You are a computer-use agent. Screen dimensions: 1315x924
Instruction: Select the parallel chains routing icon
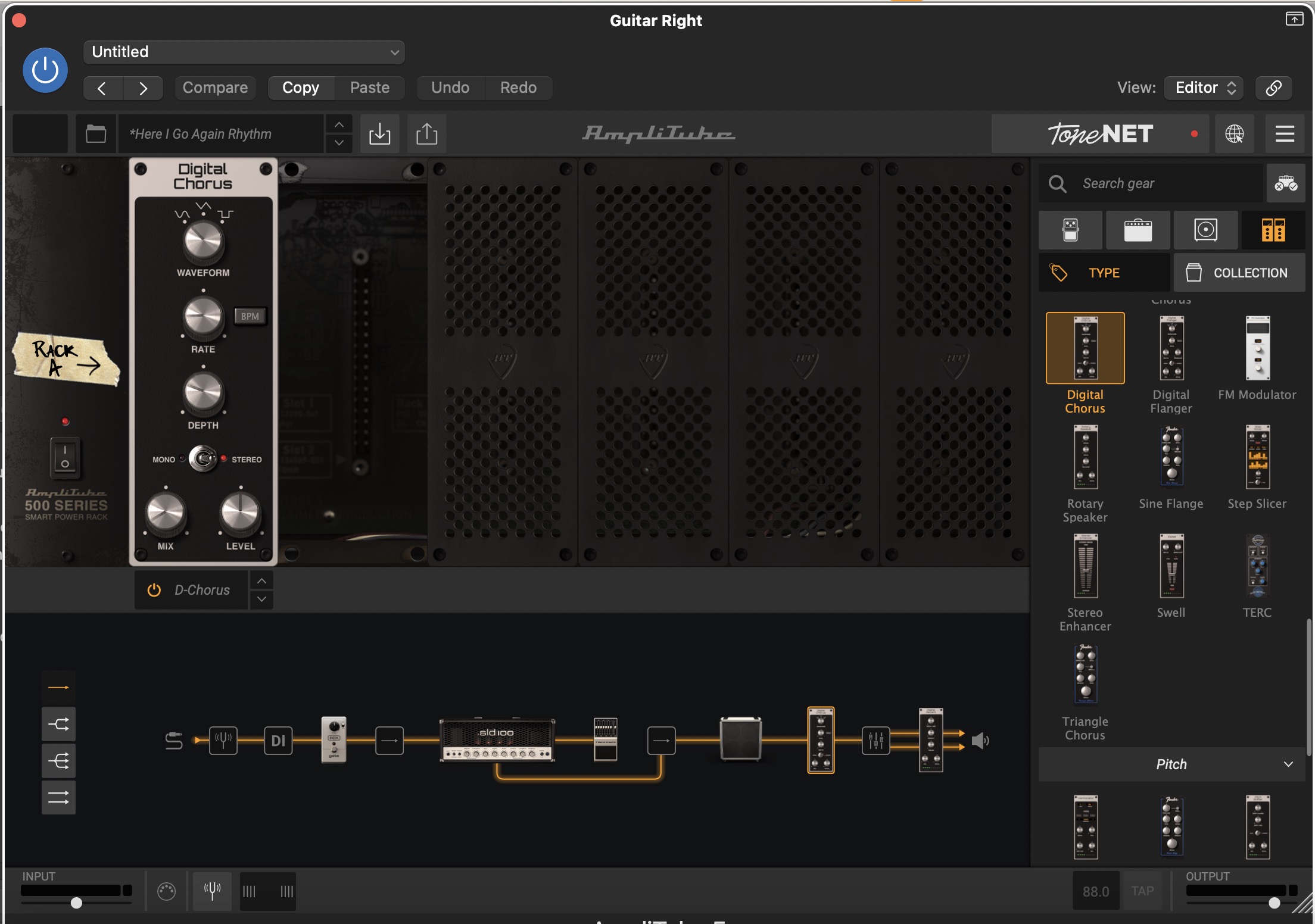point(58,798)
